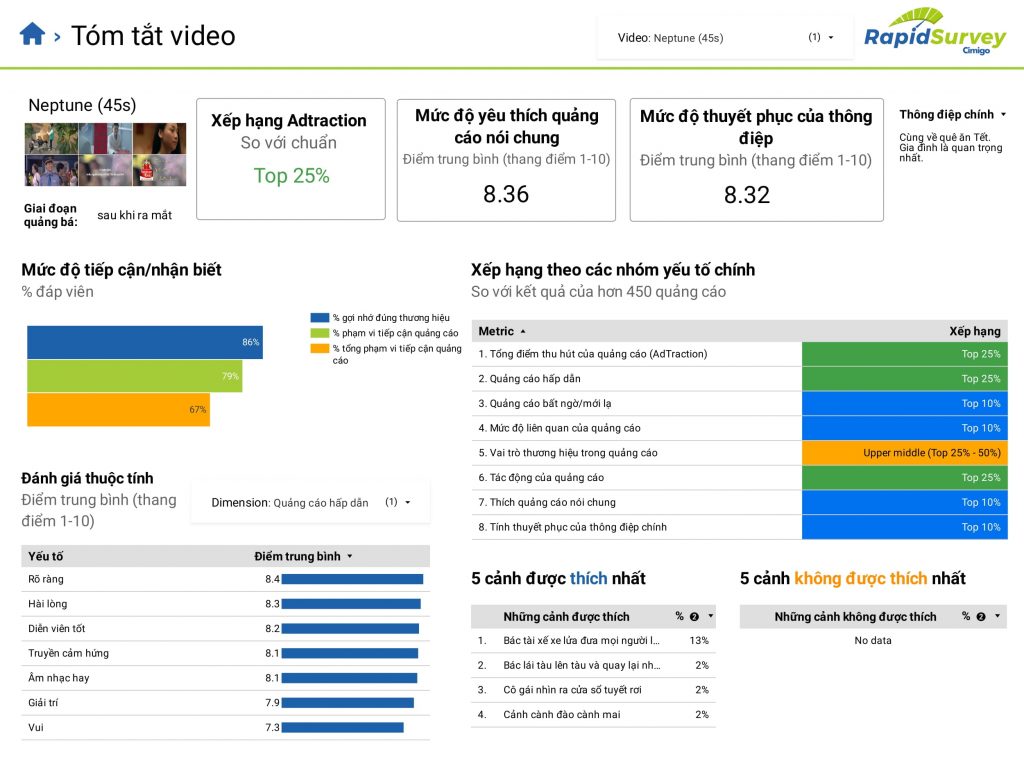Select row 2. Quảng cáo hấp dẫn
The width and height of the screenshot is (1024, 768).
pyautogui.click(x=739, y=379)
